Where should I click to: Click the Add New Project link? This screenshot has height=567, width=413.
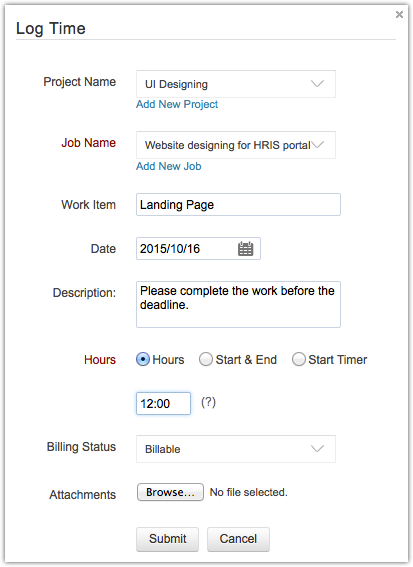(x=177, y=105)
